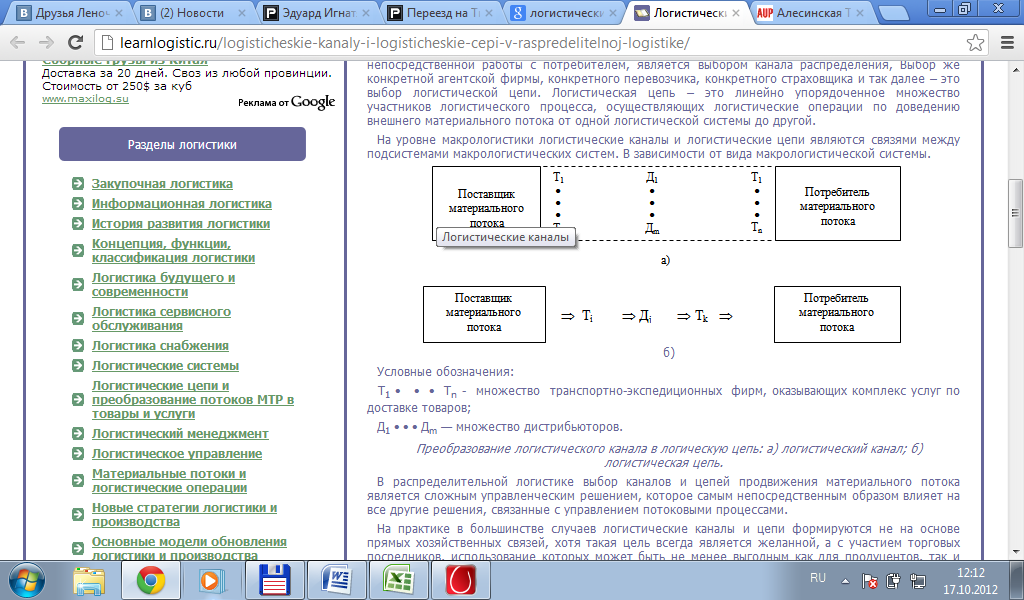Close the Google 'логистически' search tab
Image resolution: width=1024 pixels, height=600 pixels.
(613, 12)
